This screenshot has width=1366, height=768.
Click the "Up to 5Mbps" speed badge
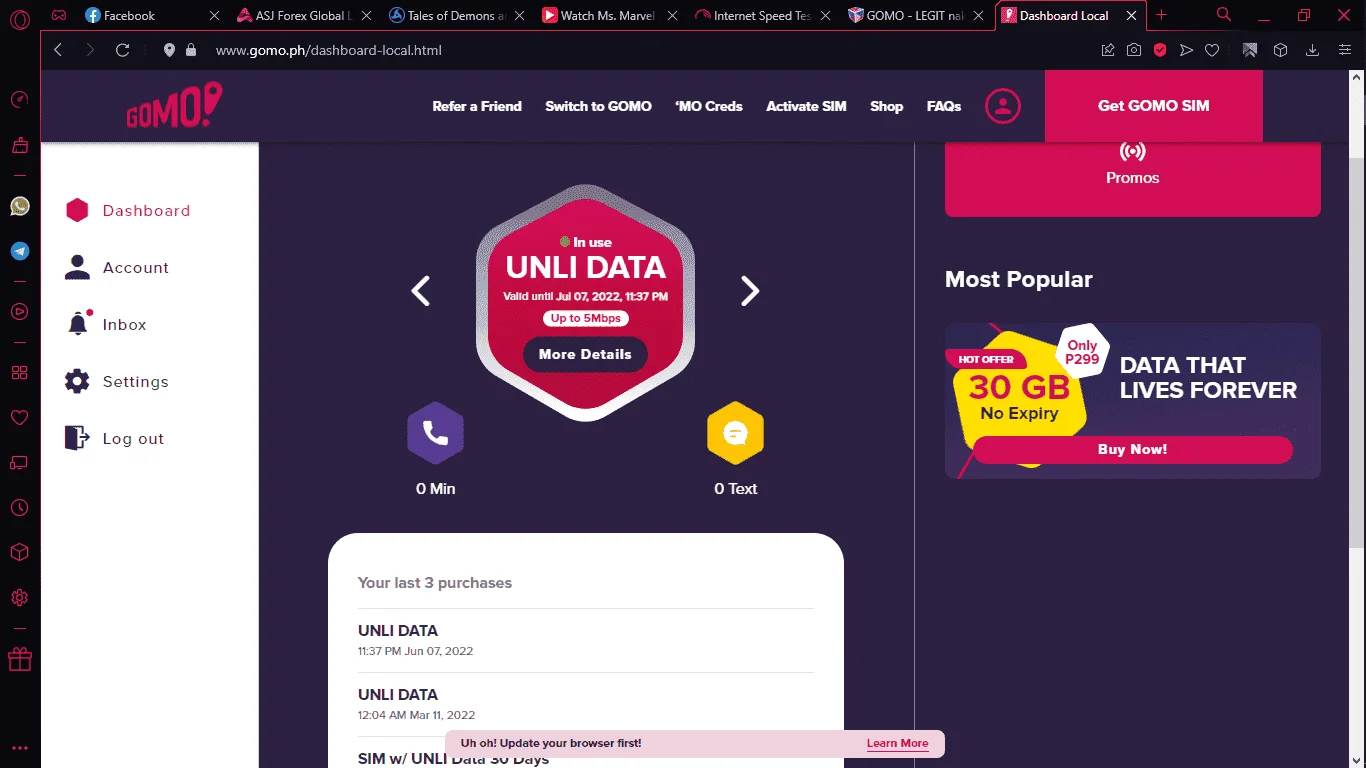coord(586,318)
